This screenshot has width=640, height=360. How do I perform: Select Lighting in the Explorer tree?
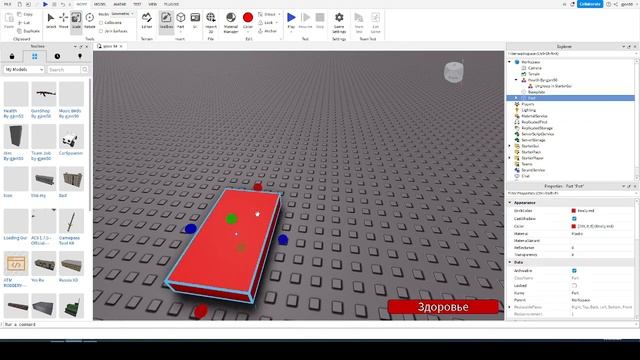529,110
